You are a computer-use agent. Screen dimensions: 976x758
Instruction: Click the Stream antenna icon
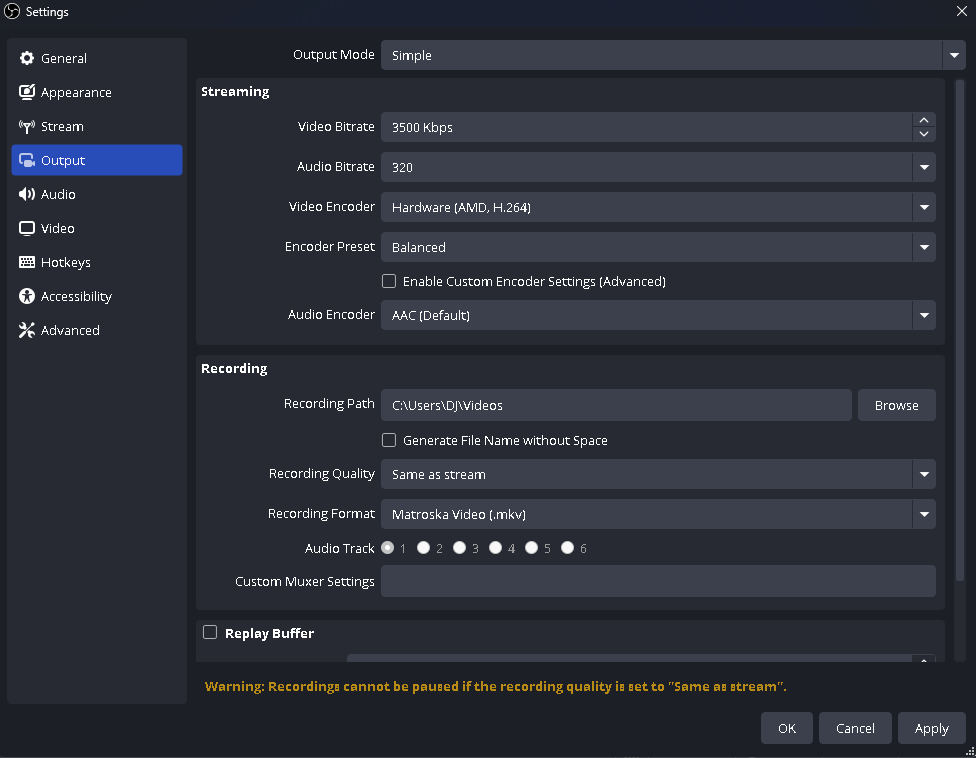pos(27,126)
